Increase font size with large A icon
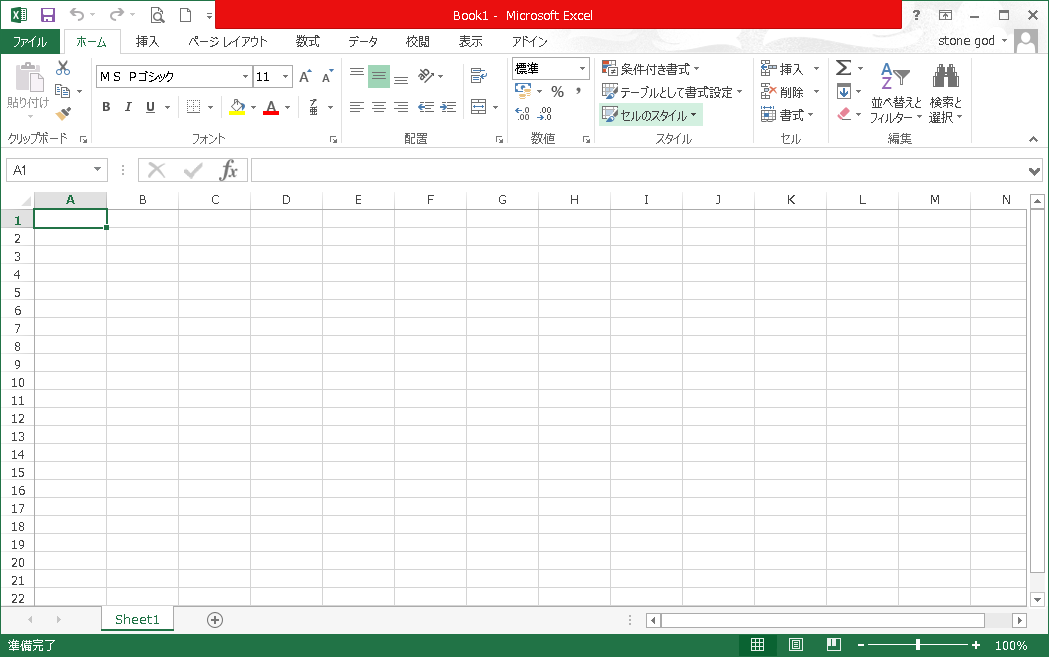 click(305, 76)
